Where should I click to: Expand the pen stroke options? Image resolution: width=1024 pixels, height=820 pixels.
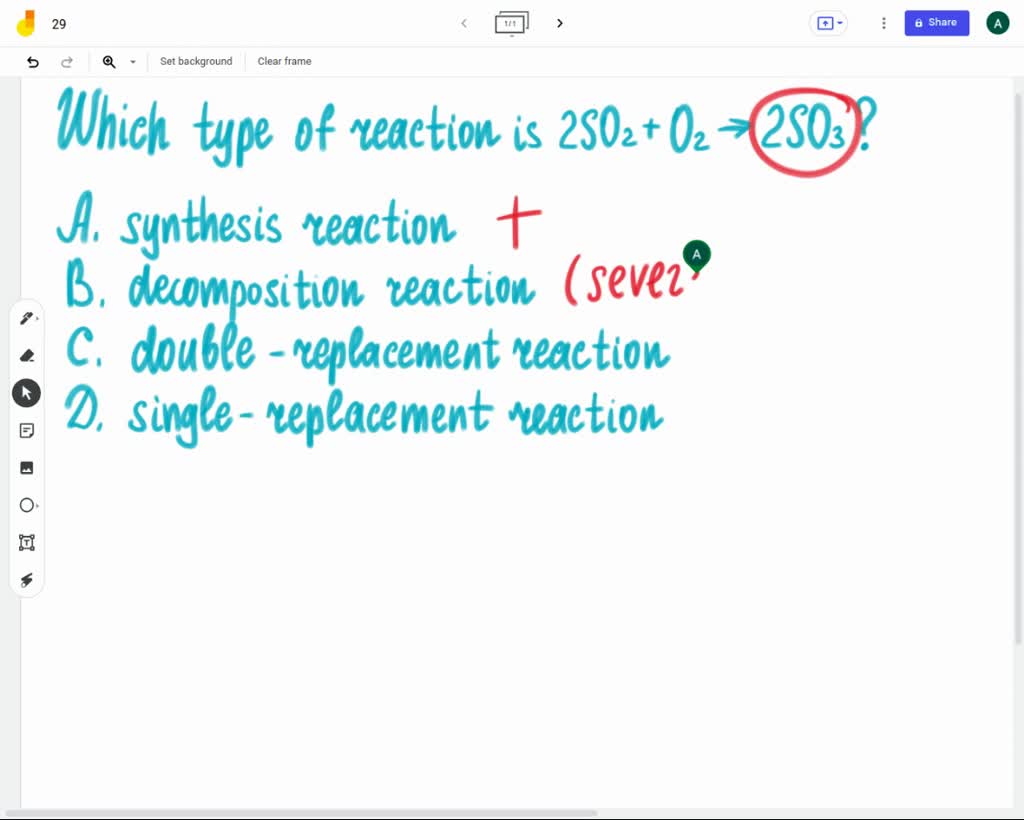pos(40,318)
